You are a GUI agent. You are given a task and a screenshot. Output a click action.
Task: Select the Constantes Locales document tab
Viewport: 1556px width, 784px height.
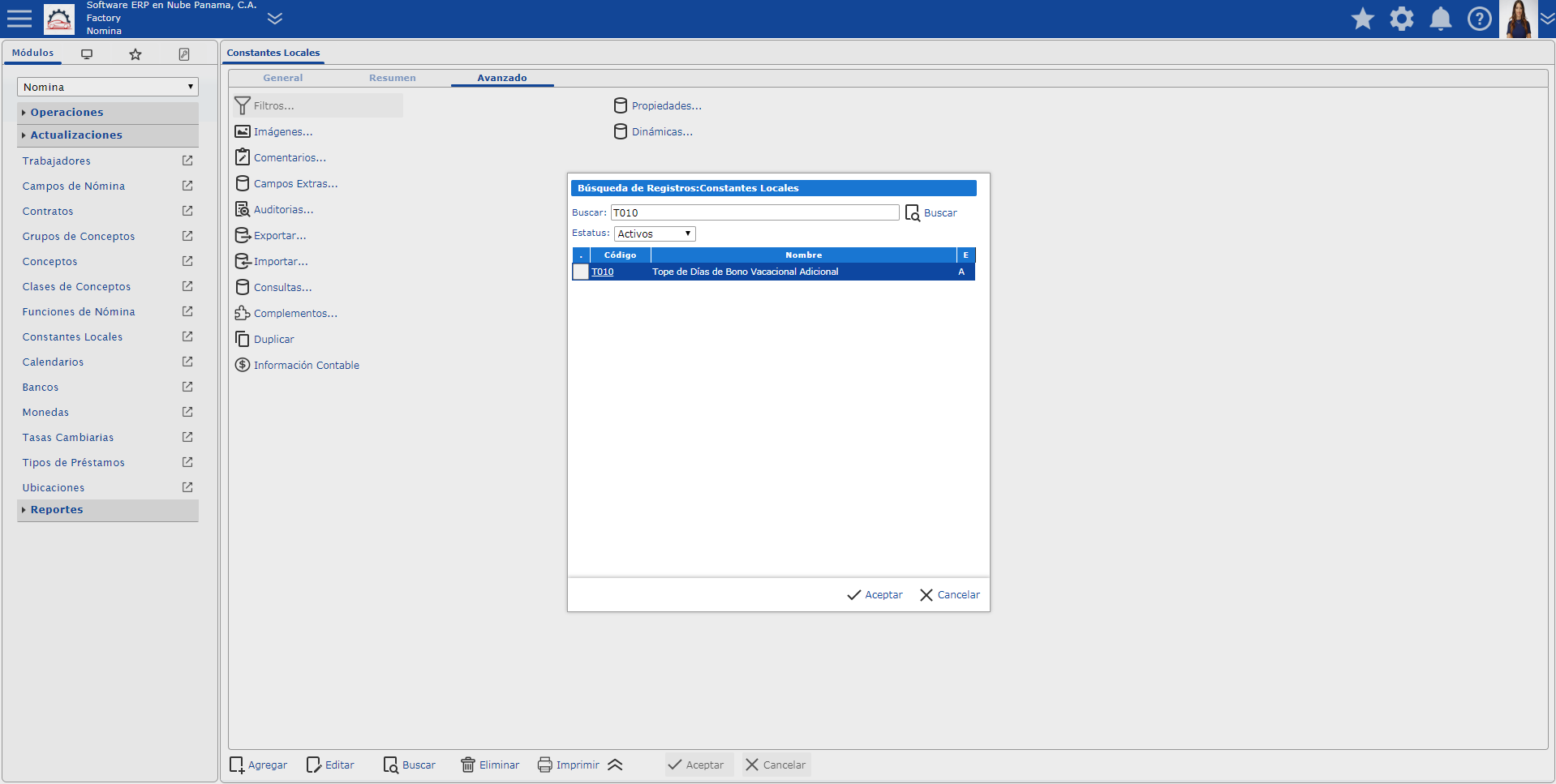tap(273, 53)
